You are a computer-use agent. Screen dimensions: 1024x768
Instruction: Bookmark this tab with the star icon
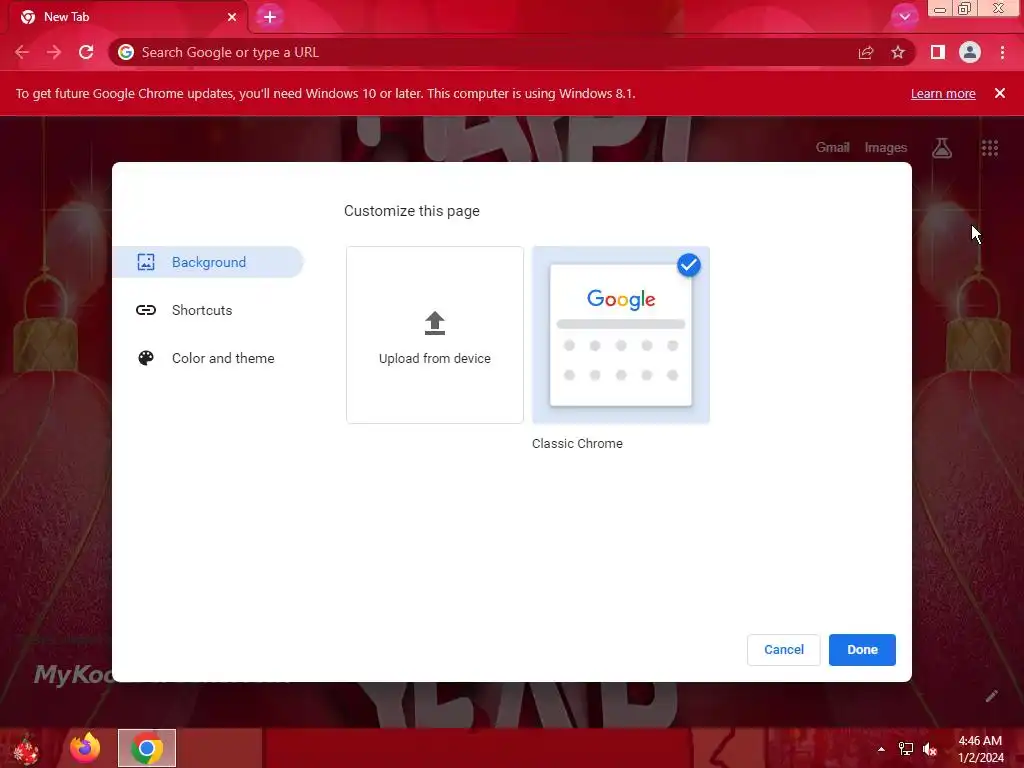898,52
